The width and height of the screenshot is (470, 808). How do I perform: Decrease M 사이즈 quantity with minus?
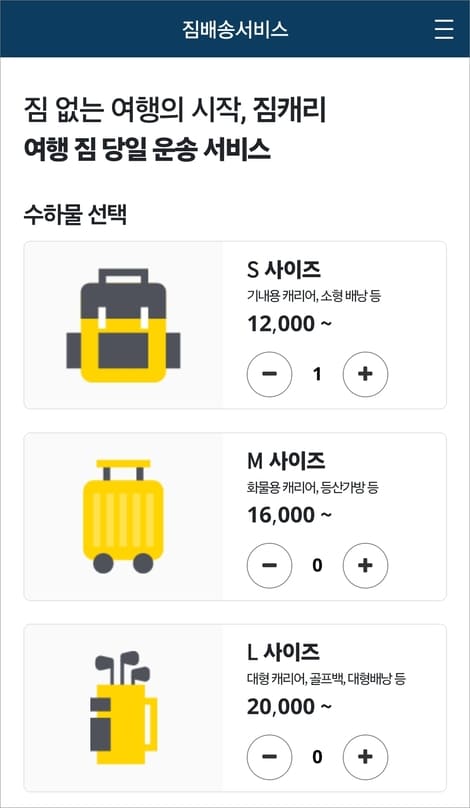[270, 565]
